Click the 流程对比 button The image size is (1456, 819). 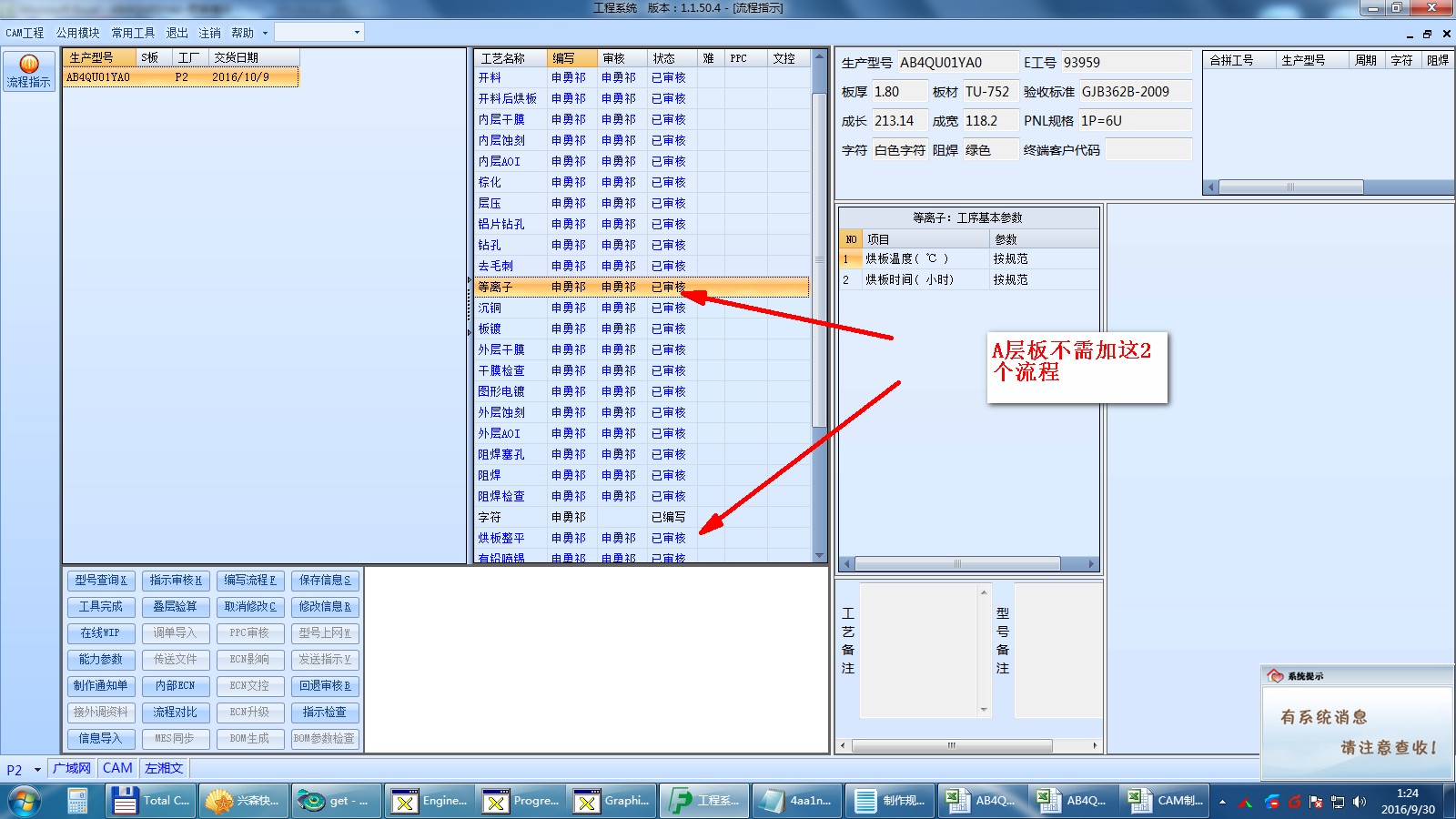[x=176, y=712]
